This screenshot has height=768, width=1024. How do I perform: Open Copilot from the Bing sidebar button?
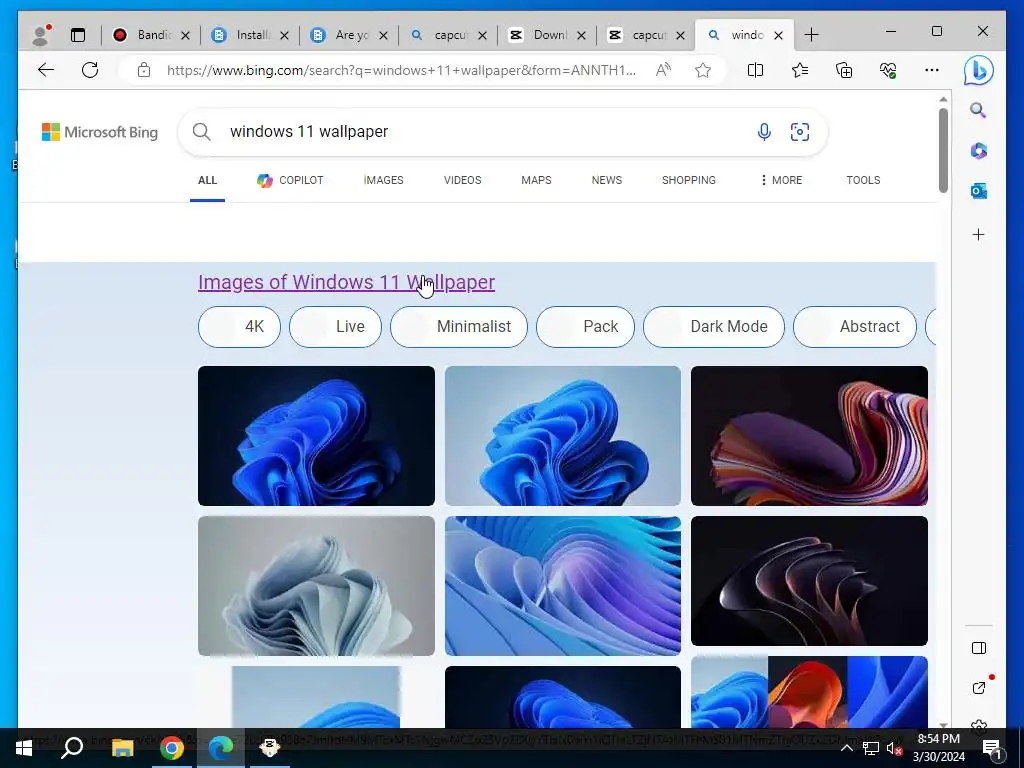click(978, 71)
